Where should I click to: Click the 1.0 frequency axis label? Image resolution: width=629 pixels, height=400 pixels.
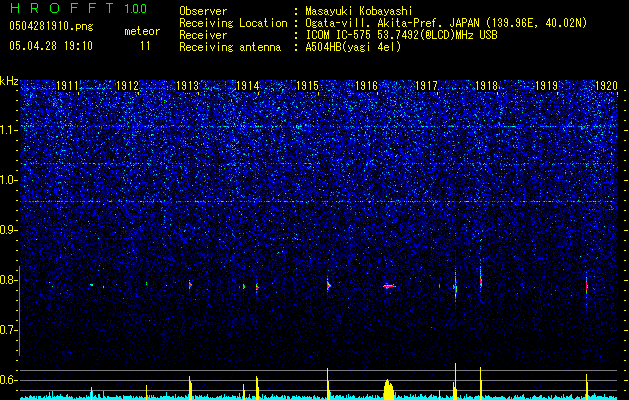pyautogui.click(x=9, y=180)
